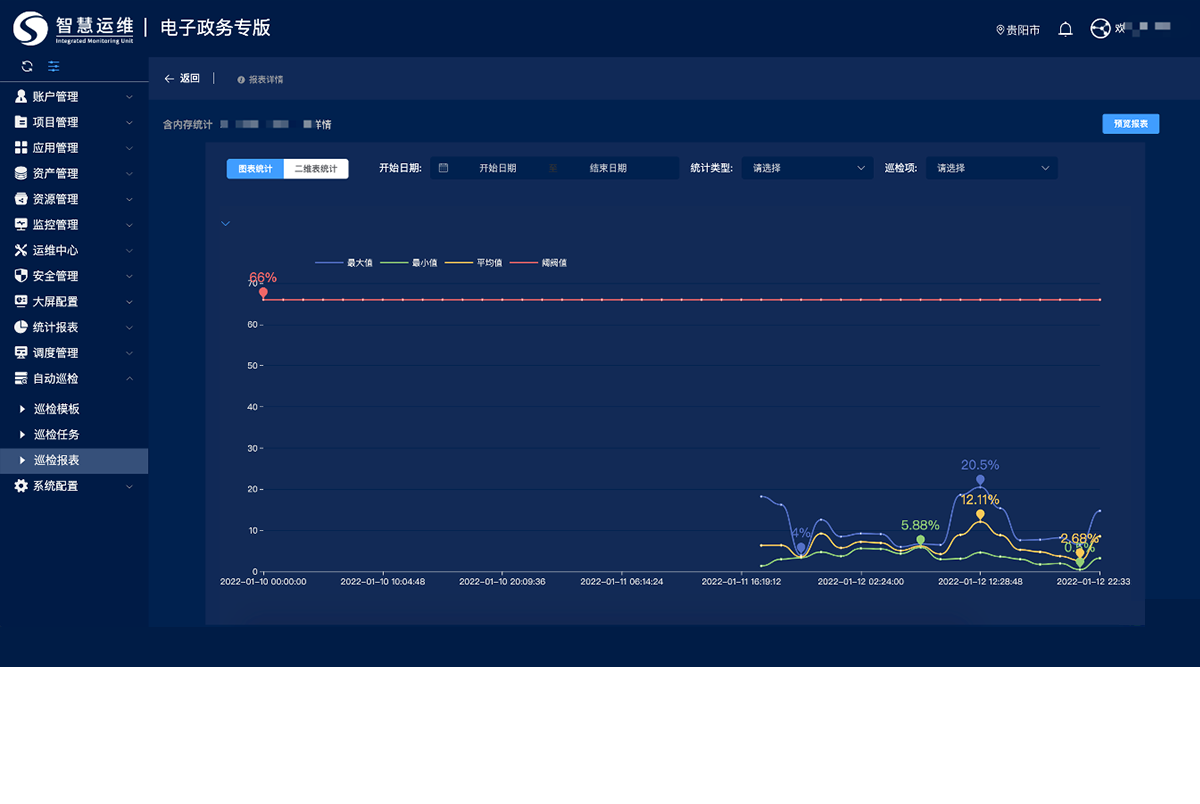Viewport: 1200px width, 804px height.
Task: Open the 统计类型 dropdown
Action: (807, 168)
